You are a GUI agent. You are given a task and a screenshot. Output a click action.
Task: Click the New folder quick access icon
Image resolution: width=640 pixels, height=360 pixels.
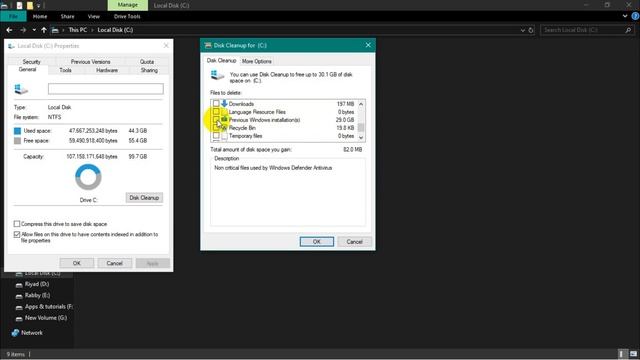pyautogui.click(x=30, y=5)
